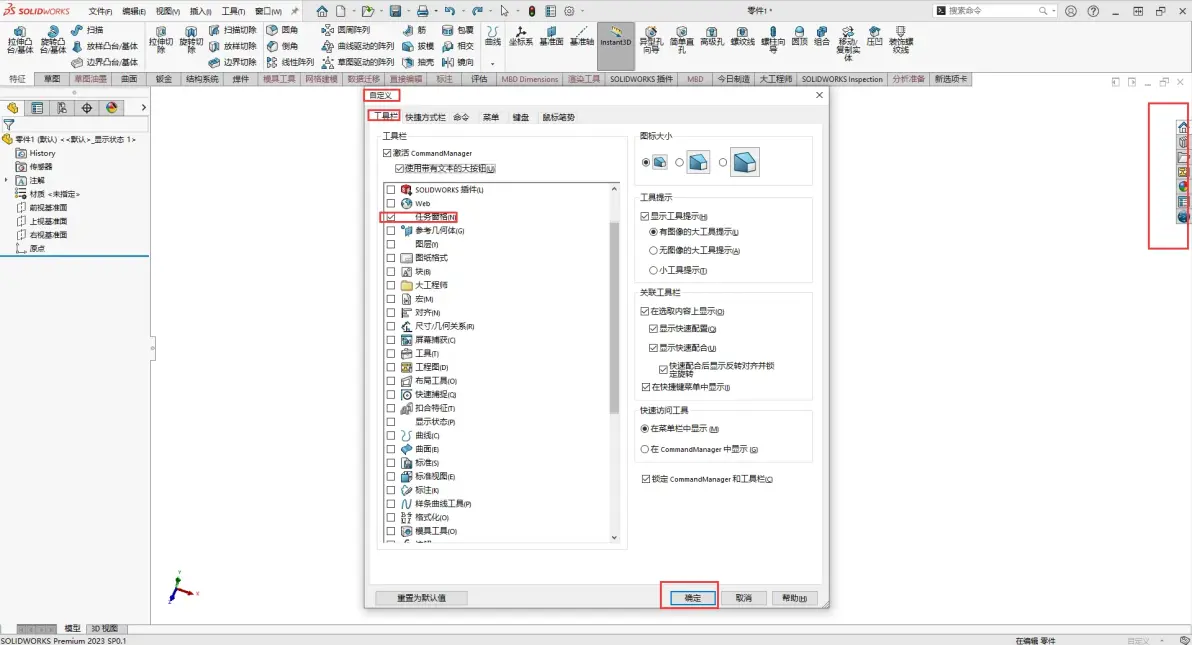
Task: Click the 抽壳 shell tool
Action: (418, 62)
